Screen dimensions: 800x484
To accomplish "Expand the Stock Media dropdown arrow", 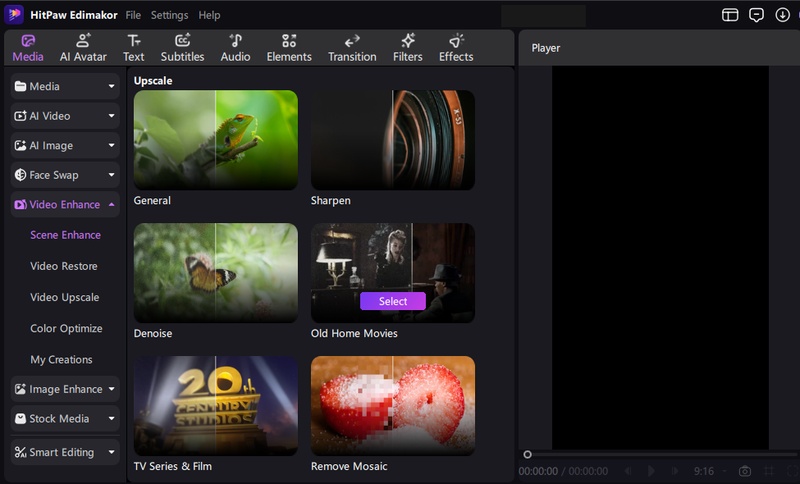I will coord(111,419).
